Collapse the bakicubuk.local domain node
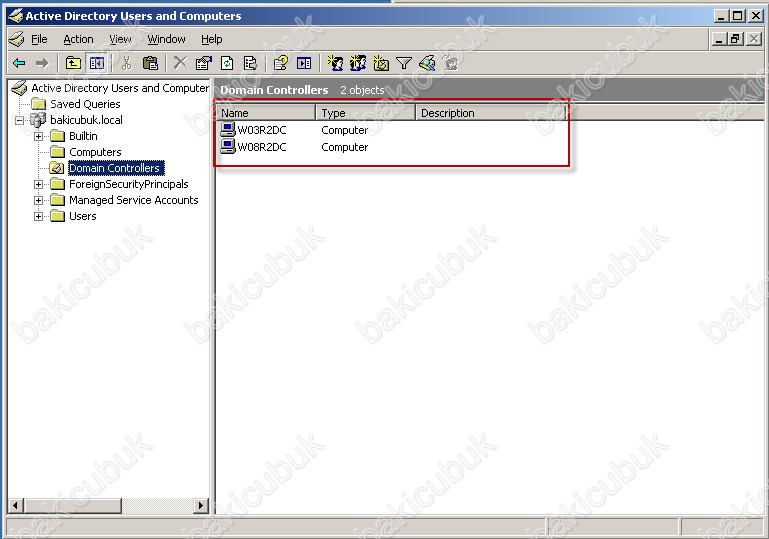Image resolution: width=769 pixels, height=539 pixels. click(20, 120)
